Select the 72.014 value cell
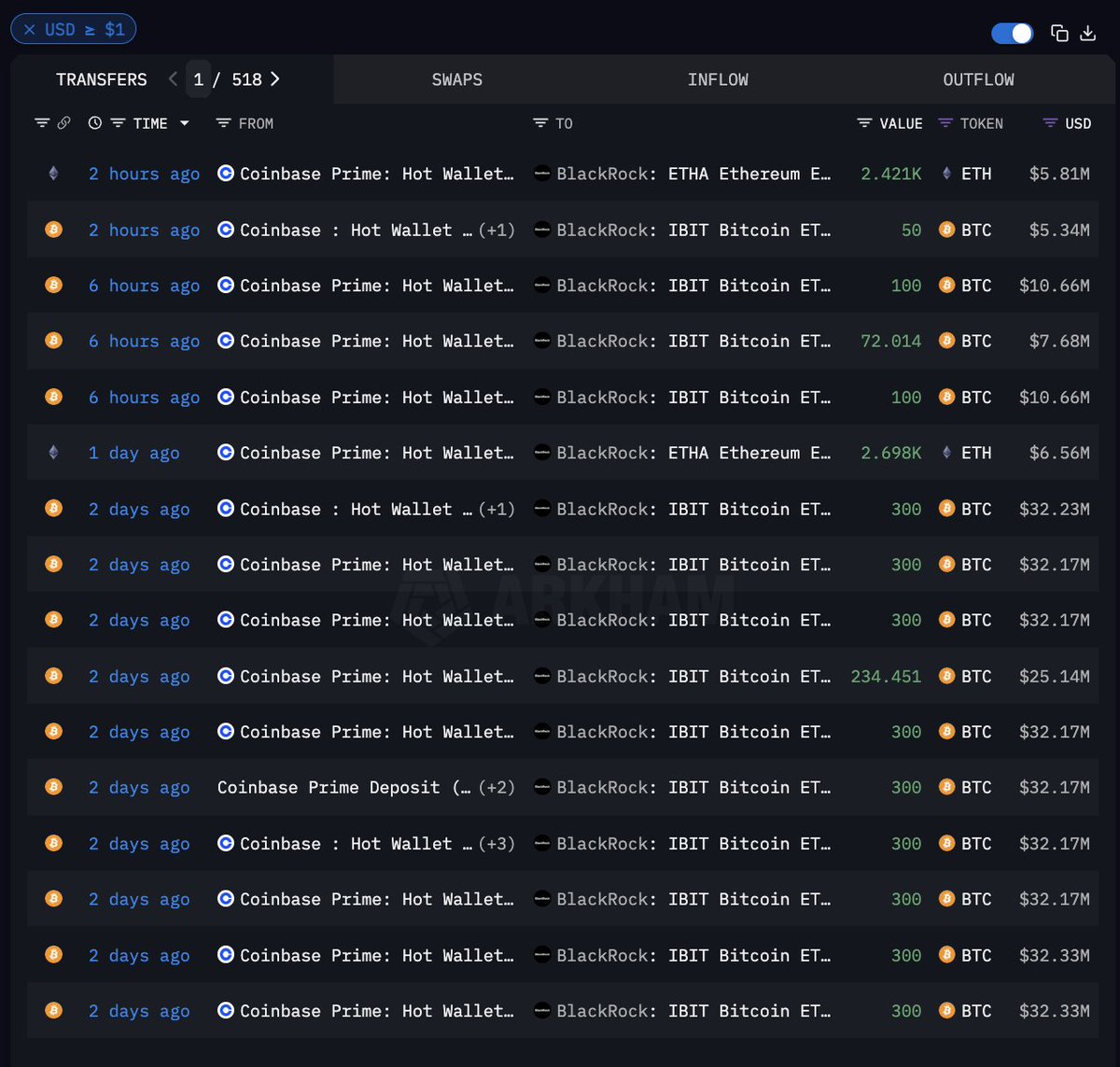Screen dimensions: 1120x1067 pos(891,341)
